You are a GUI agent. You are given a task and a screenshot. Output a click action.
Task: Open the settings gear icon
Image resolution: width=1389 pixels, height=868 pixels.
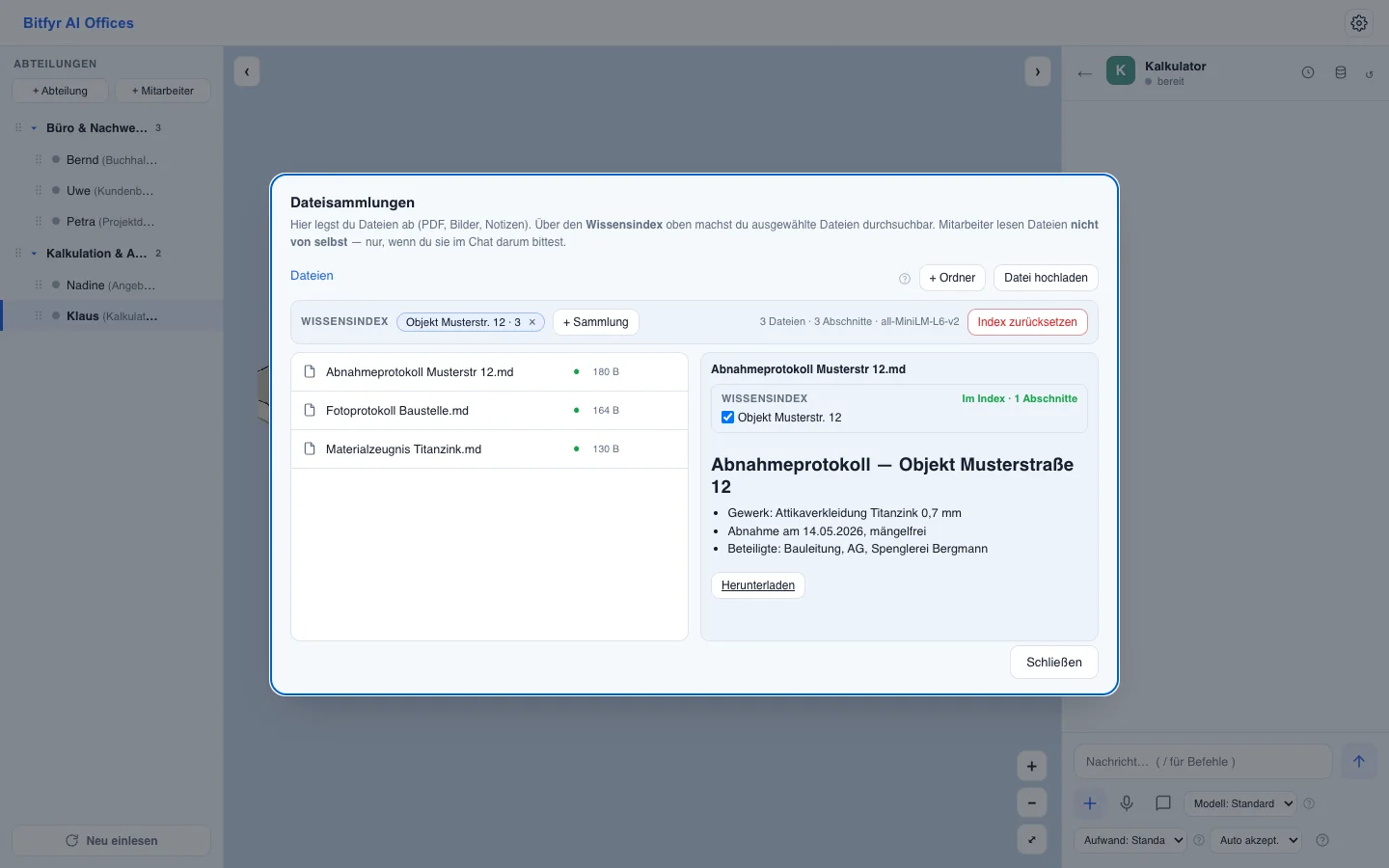1359,23
